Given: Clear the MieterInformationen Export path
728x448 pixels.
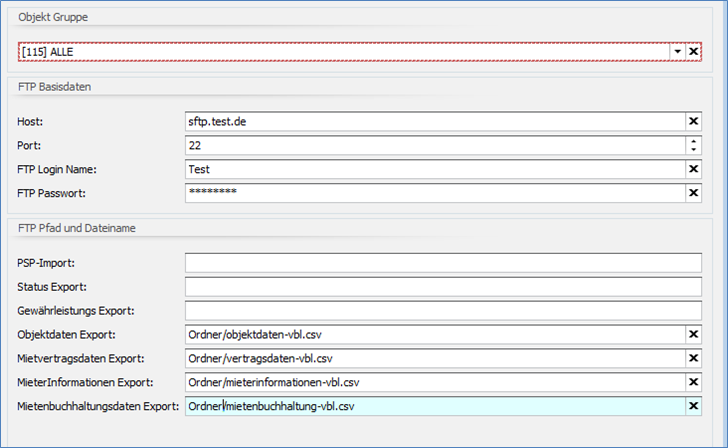Looking at the screenshot, I should [693, 382].
